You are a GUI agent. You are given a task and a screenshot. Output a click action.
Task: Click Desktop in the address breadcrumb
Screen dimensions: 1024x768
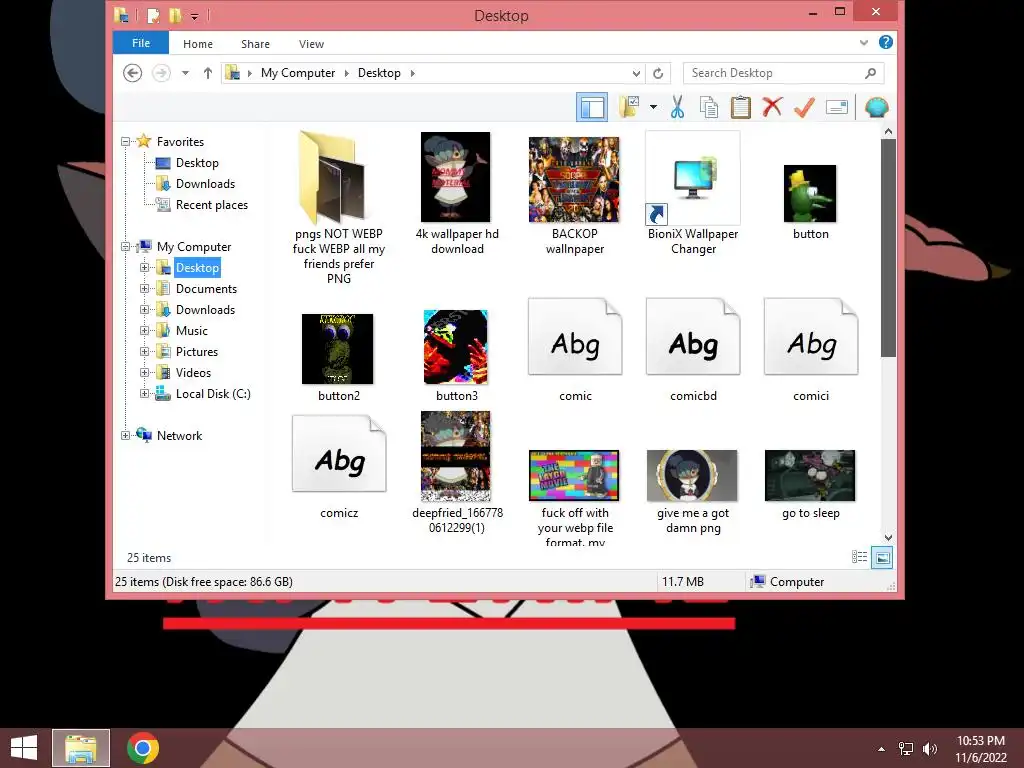coord(379,73)
